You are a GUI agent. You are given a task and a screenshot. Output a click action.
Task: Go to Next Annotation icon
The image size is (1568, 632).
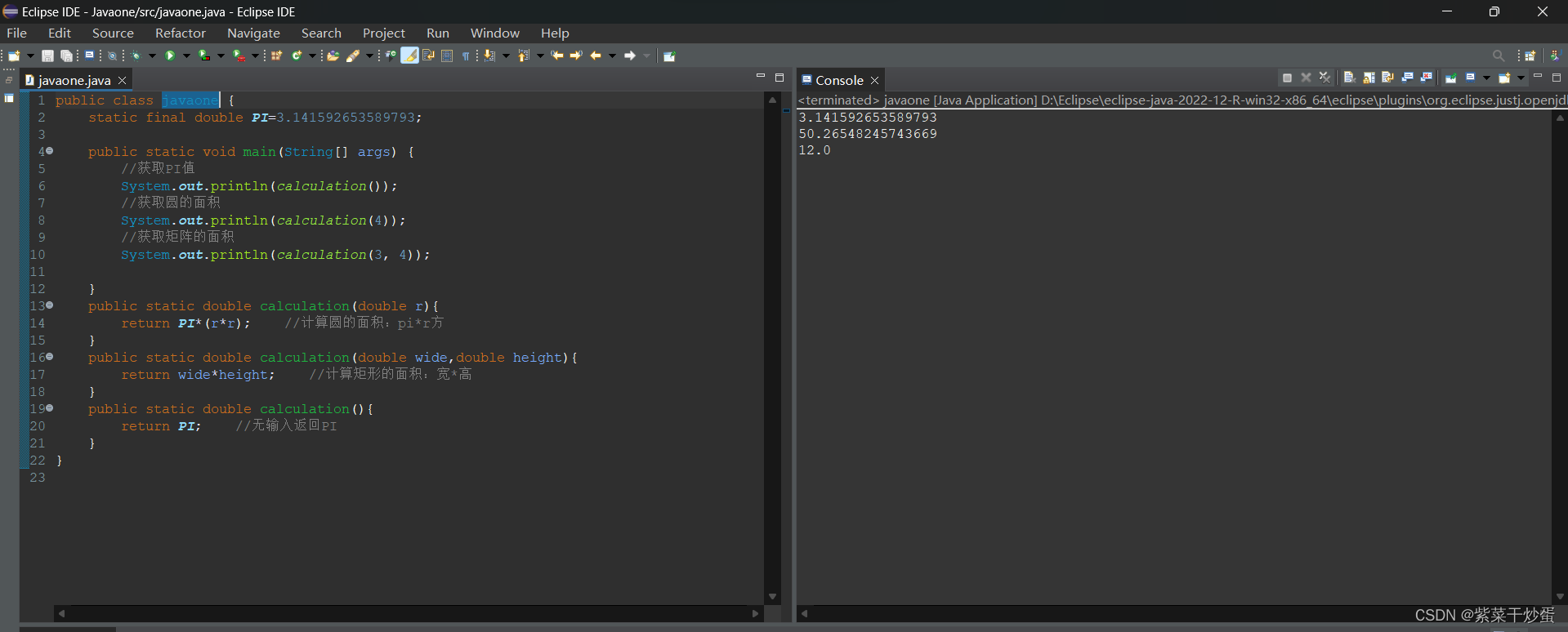click(489, 56)
